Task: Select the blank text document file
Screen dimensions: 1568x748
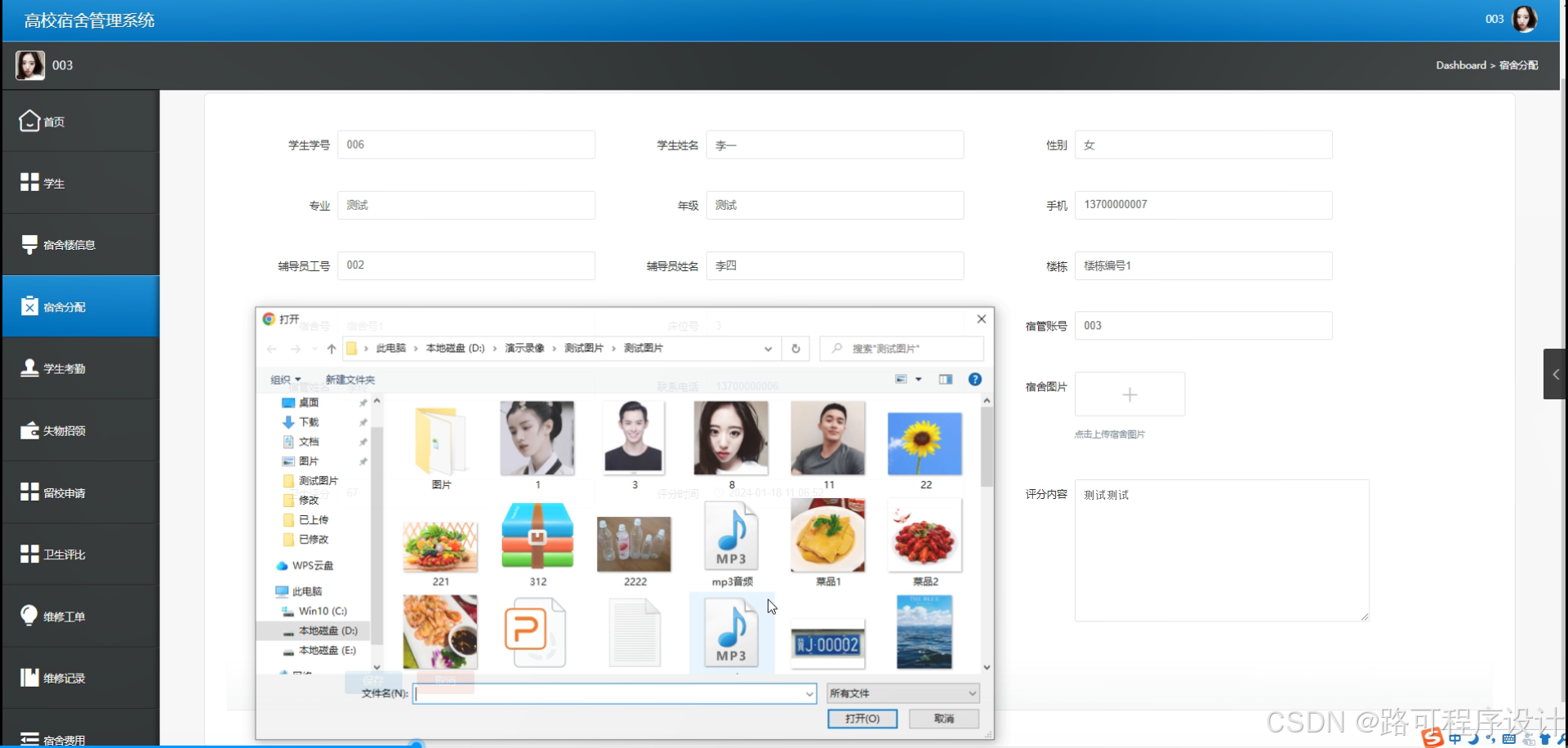Action: 635,633
